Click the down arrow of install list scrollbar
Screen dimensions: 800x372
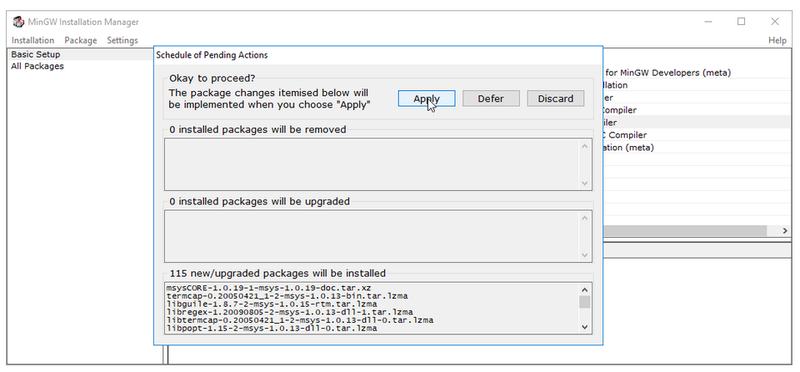pyautogui.click(x=585, y=327)
